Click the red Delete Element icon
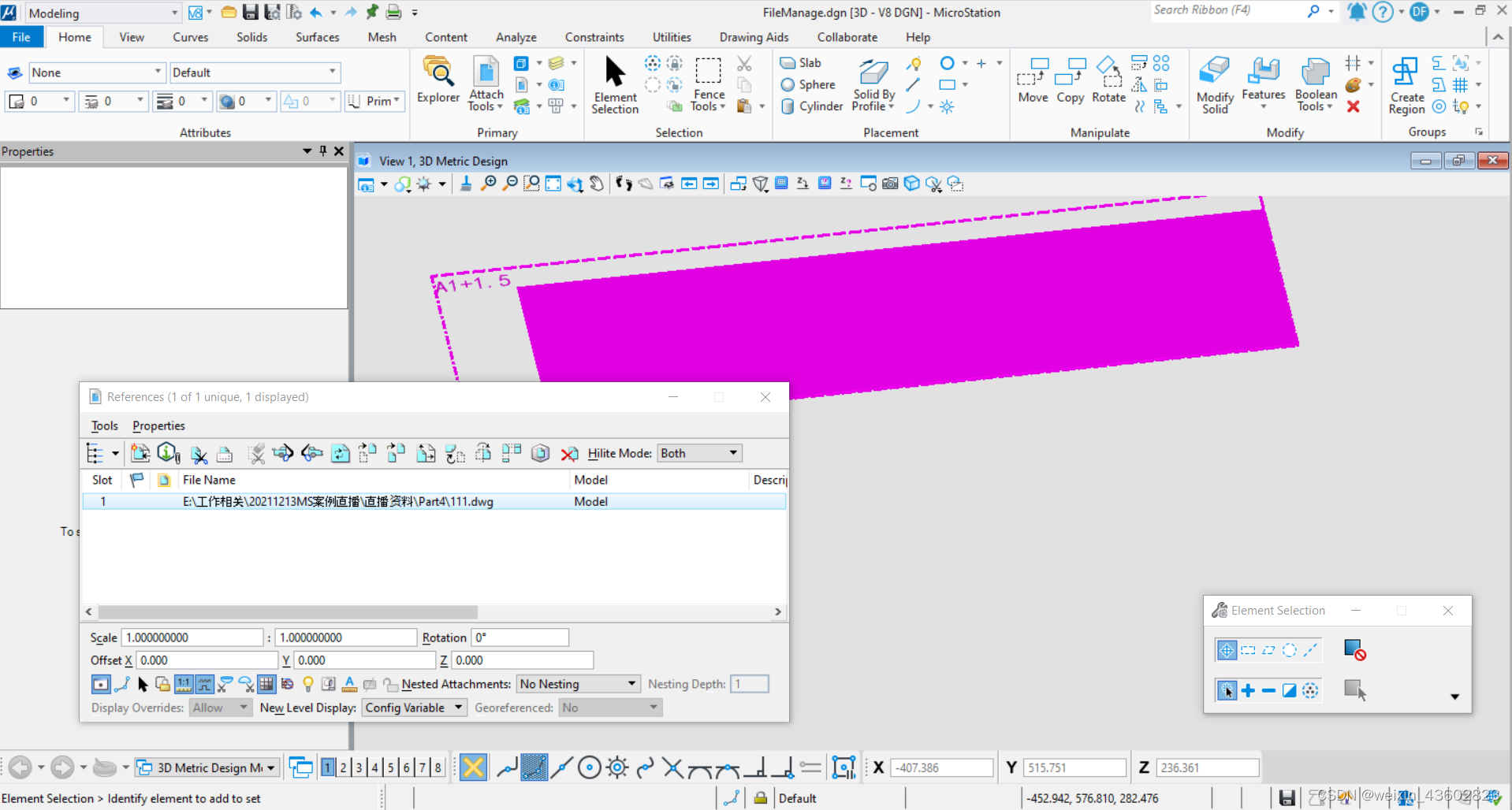 click(x=1354, y=106)
